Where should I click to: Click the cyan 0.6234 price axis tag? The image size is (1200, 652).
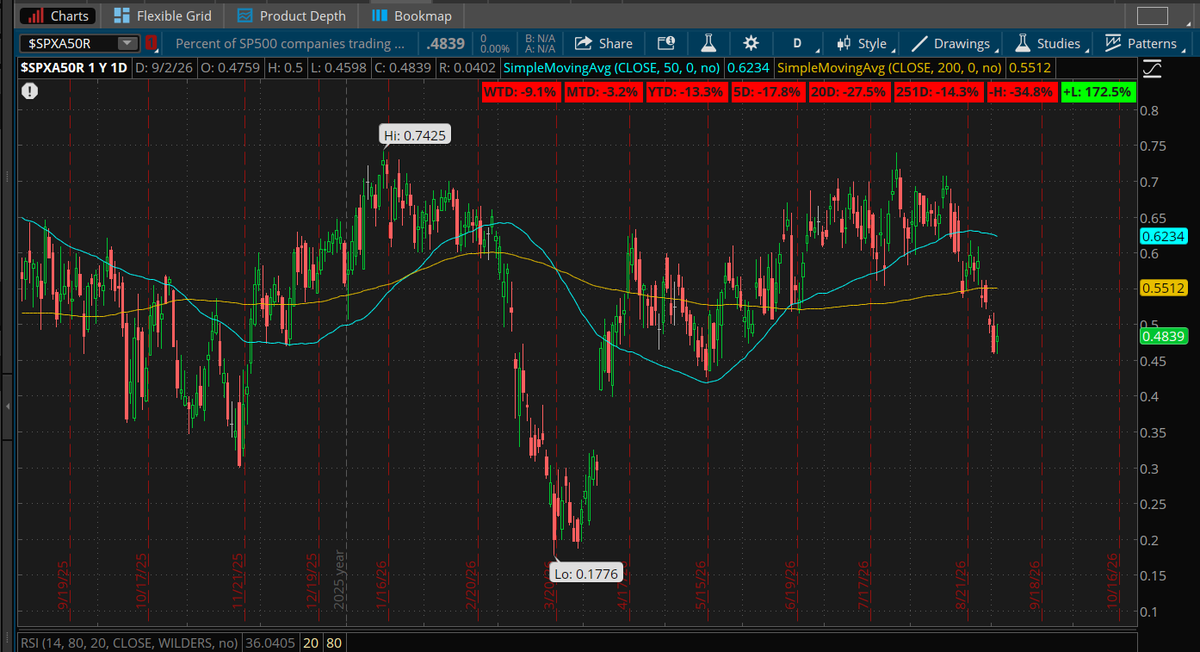[1162, 237]
